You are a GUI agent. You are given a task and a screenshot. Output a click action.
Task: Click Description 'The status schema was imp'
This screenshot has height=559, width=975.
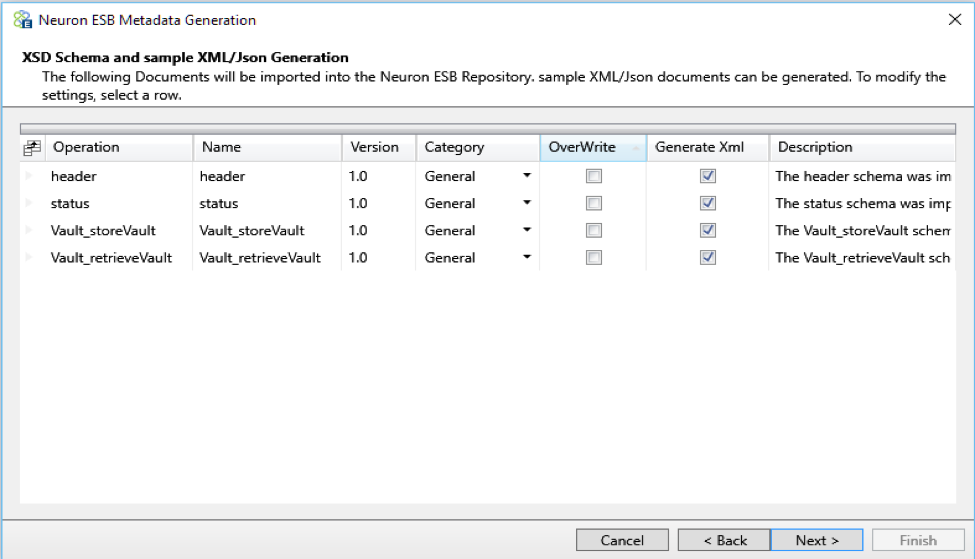coord(862,203)
